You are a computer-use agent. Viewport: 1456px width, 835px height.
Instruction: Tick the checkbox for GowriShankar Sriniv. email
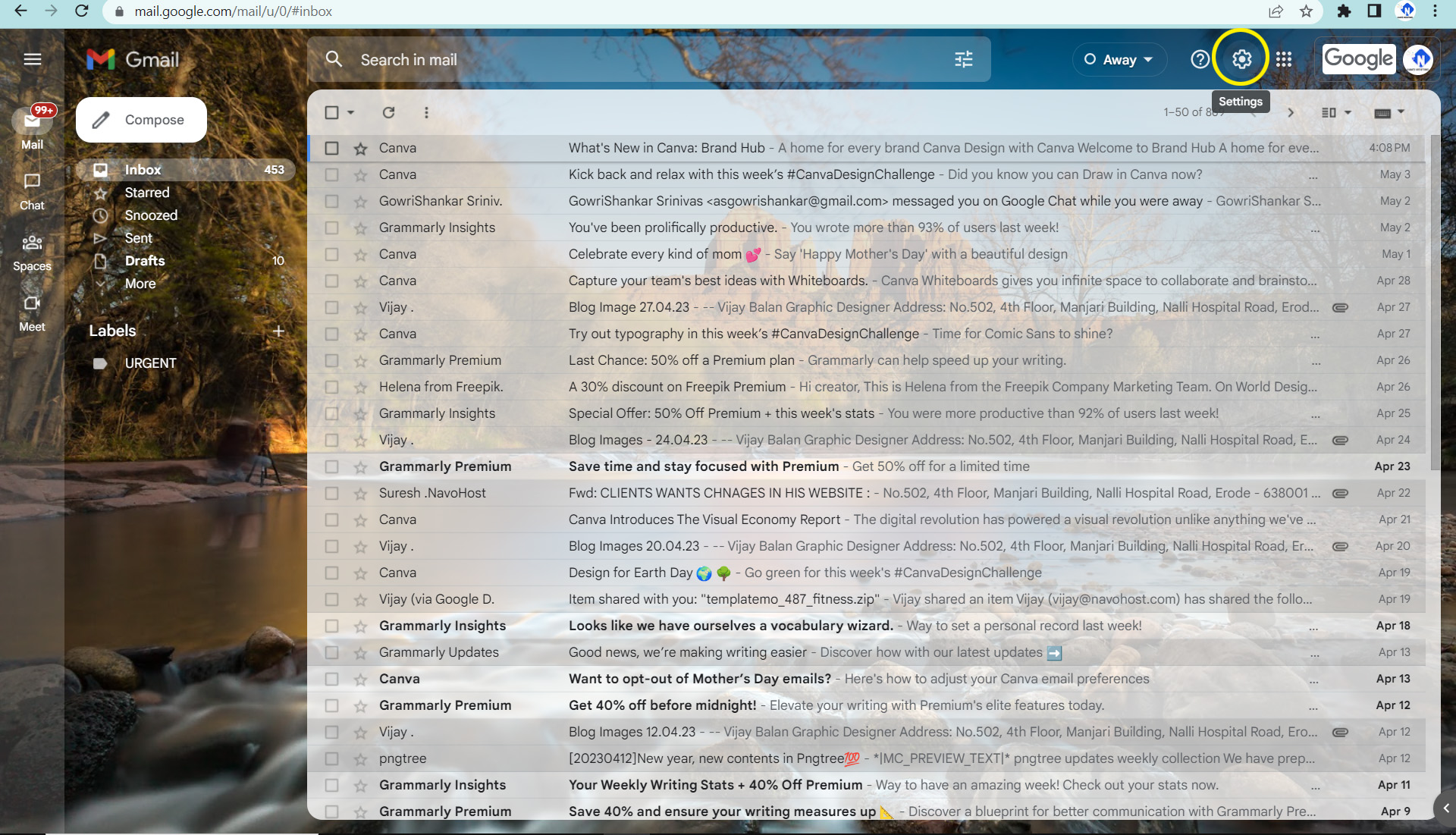click(331, 201)
